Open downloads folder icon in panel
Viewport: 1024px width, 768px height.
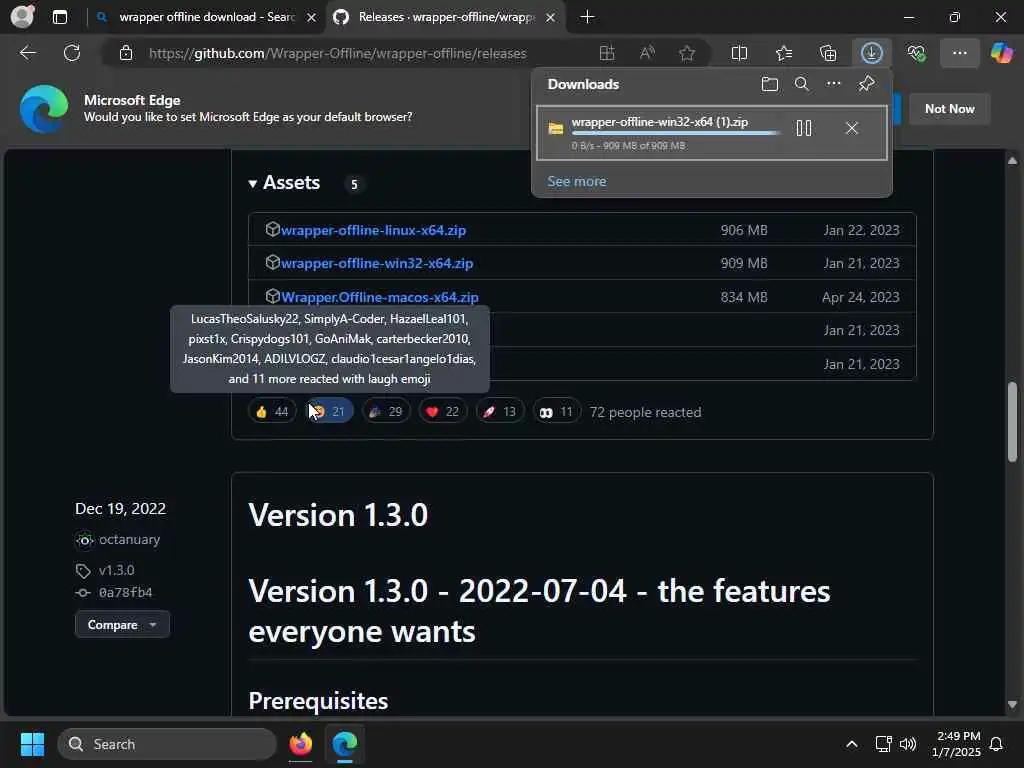pyautogui.click(x=770, y=84)
